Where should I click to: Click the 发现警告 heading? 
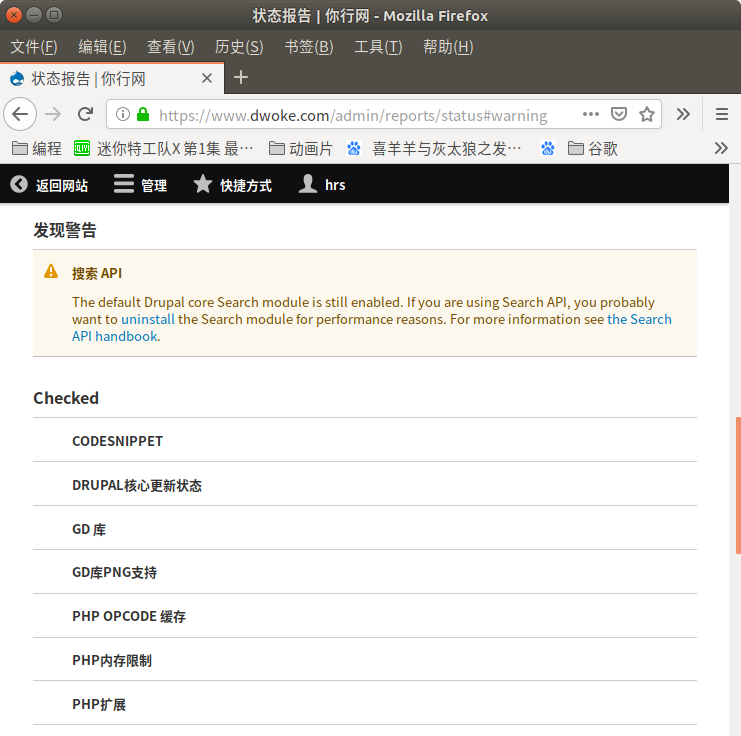pyautogui.click(x=65, y=230)
